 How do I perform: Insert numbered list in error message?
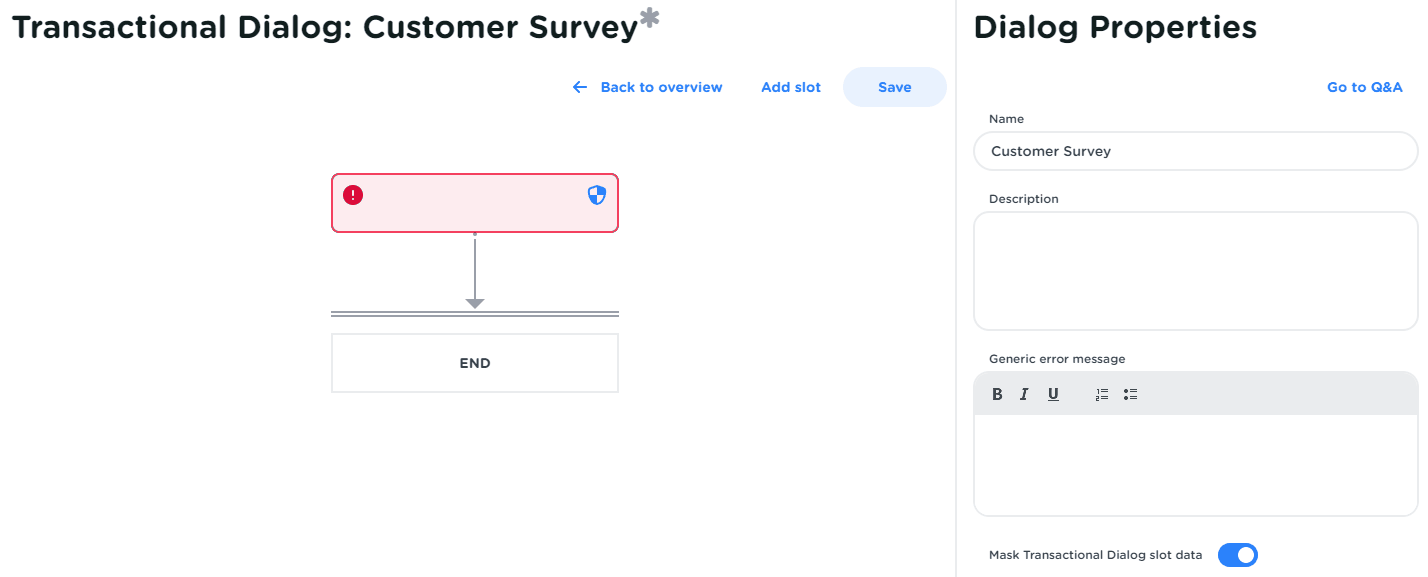1102,394
